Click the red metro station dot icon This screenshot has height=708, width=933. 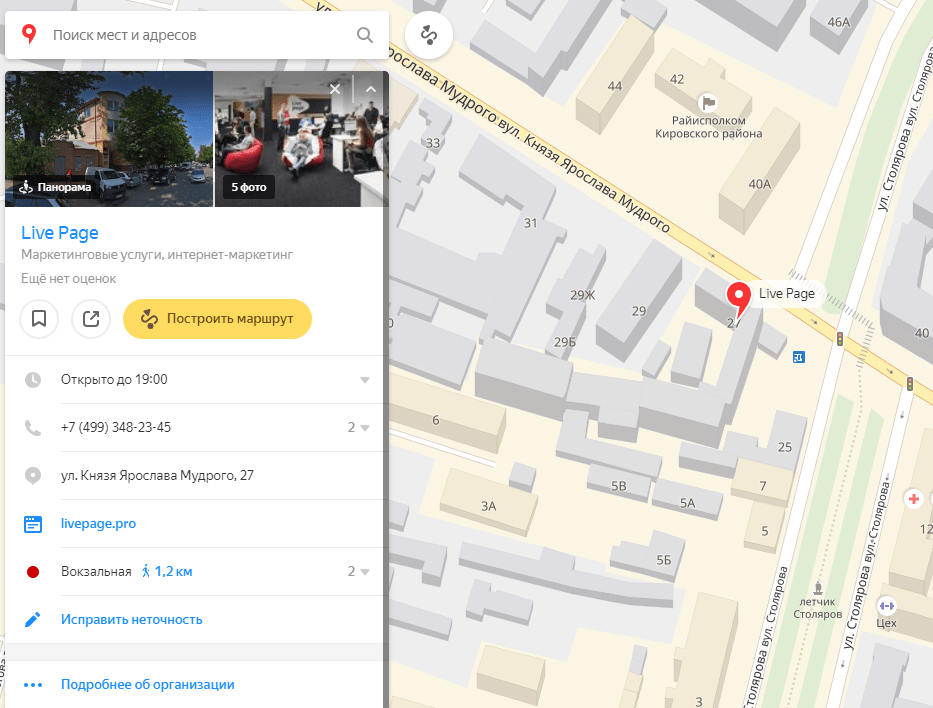click(33, 572)
